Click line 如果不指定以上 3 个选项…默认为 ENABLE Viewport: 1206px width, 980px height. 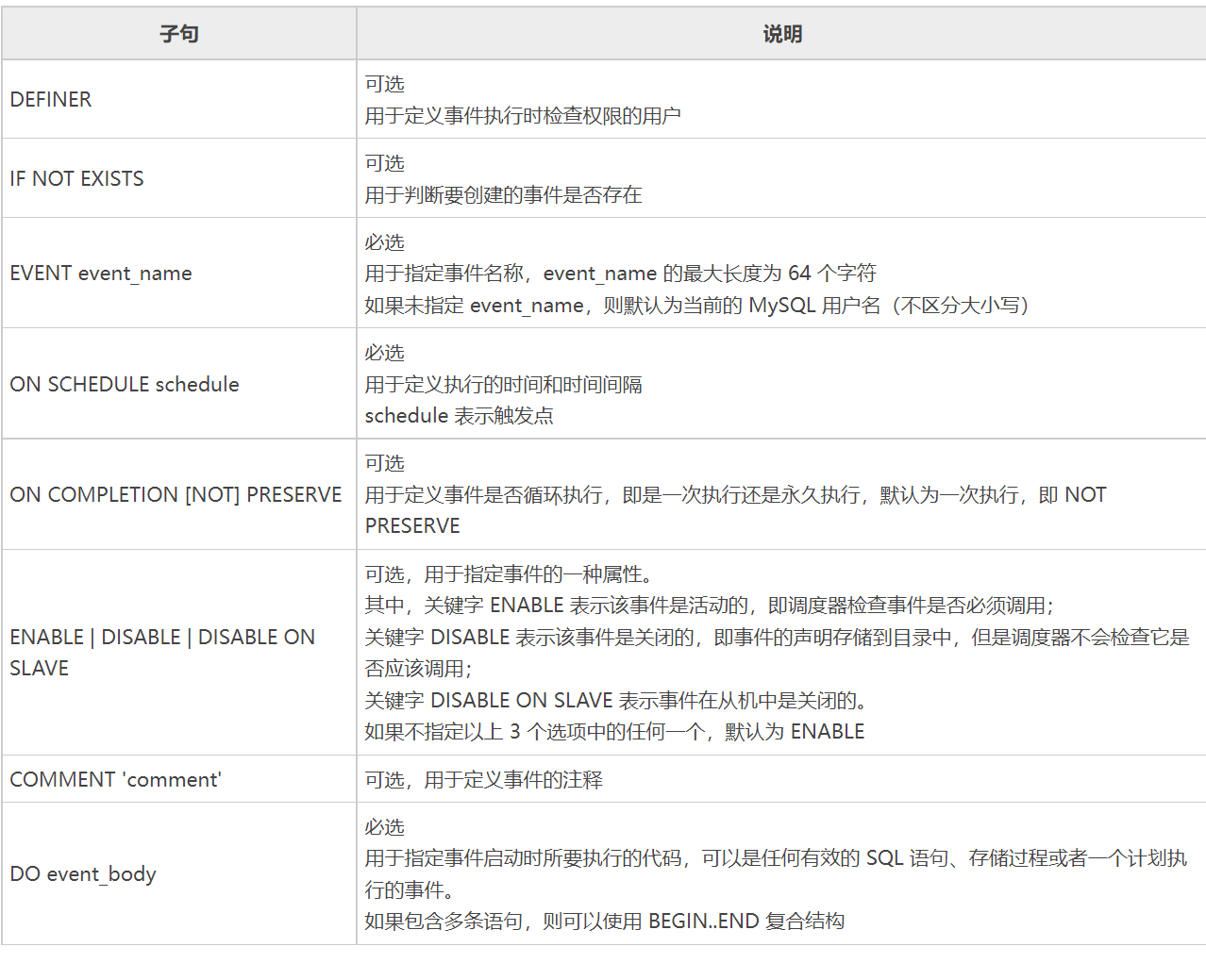pos(614,732)
